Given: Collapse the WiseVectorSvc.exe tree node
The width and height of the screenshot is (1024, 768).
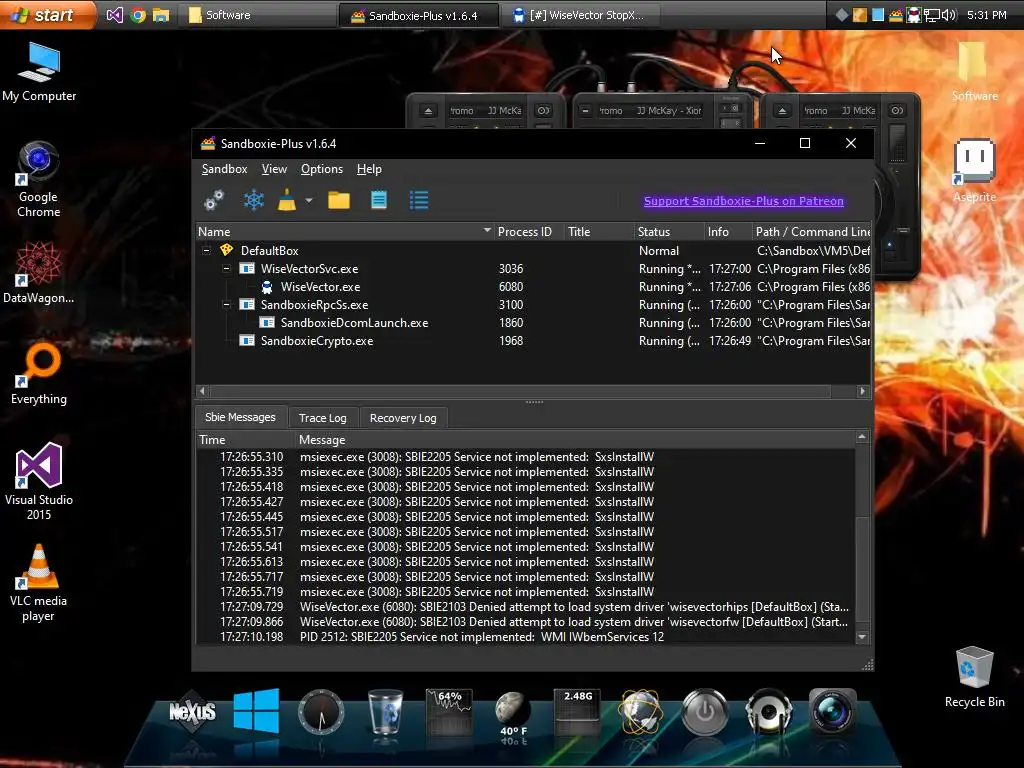Looking at the screenshot, I should point(227,268).
